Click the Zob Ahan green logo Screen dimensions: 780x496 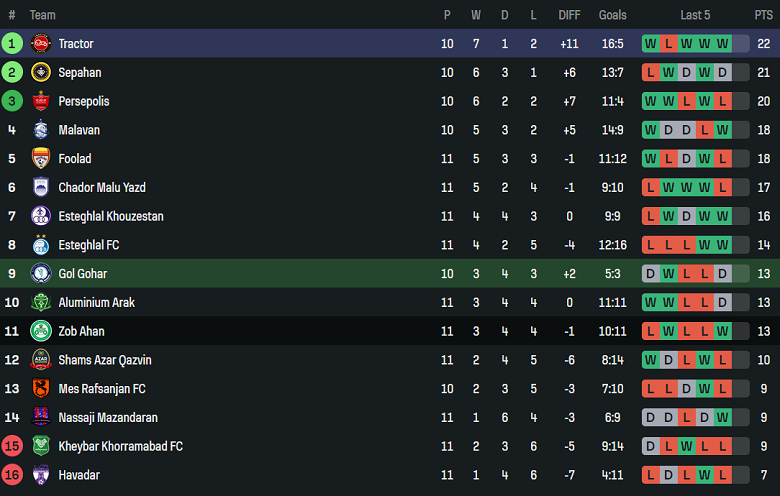click(x=41, y=331)
